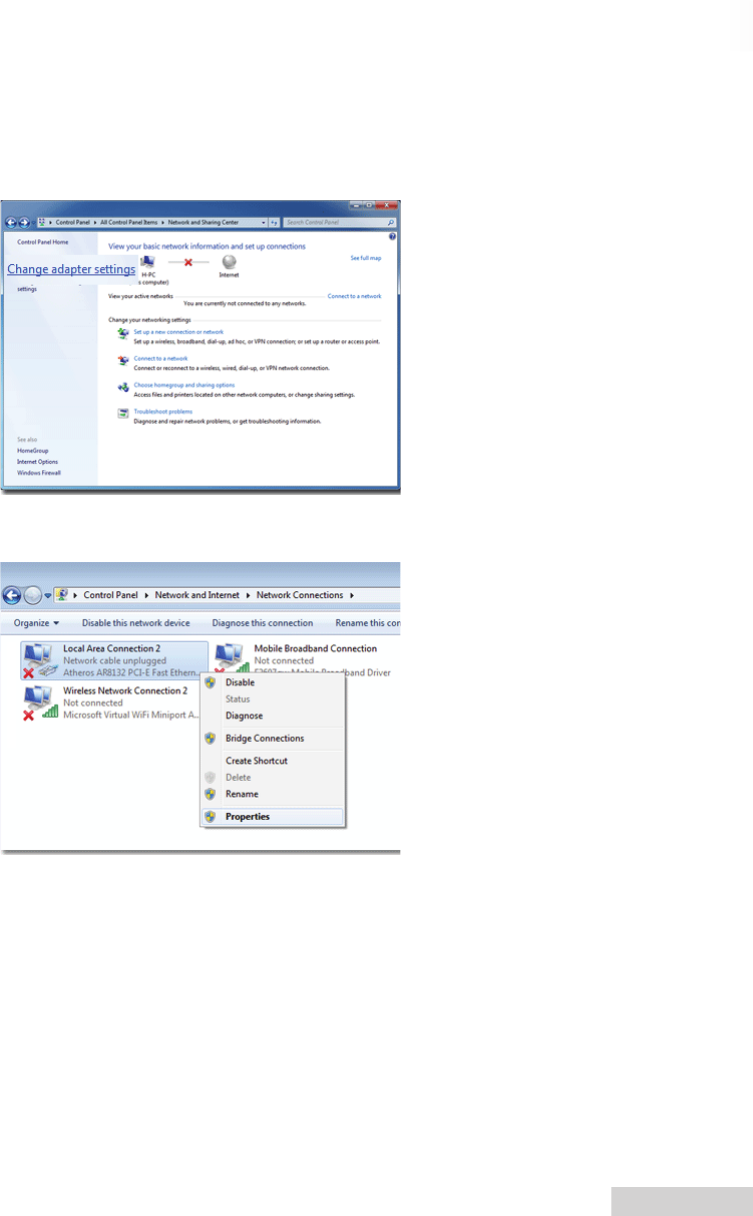
Task: Click Connect to a network beside active networks
Action: (354, 296)
